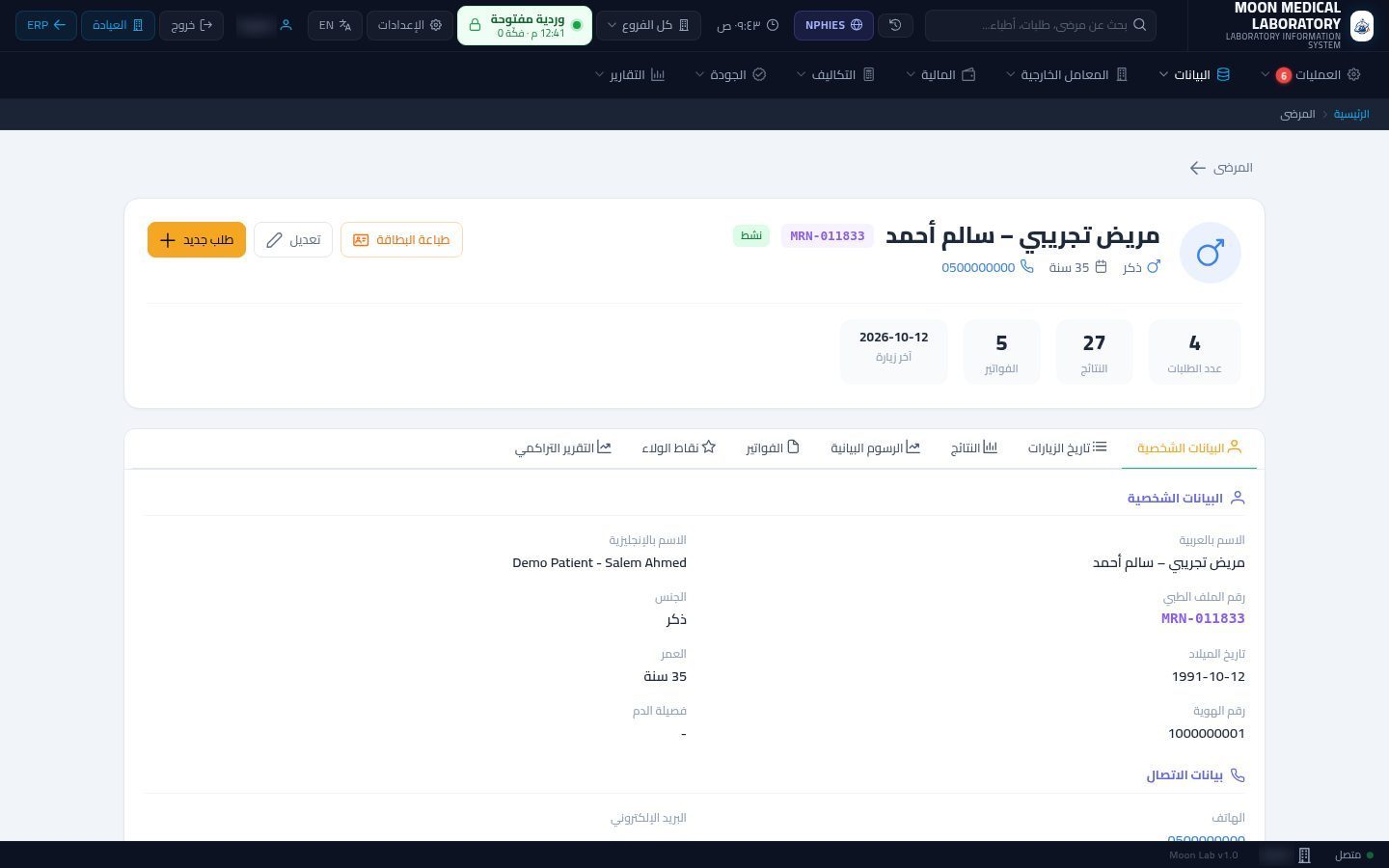Image resolution: width=1389 pixels, height=868 pixels.
Task: Click the birth date value 1991-10-12
Action: [1209, 676]
